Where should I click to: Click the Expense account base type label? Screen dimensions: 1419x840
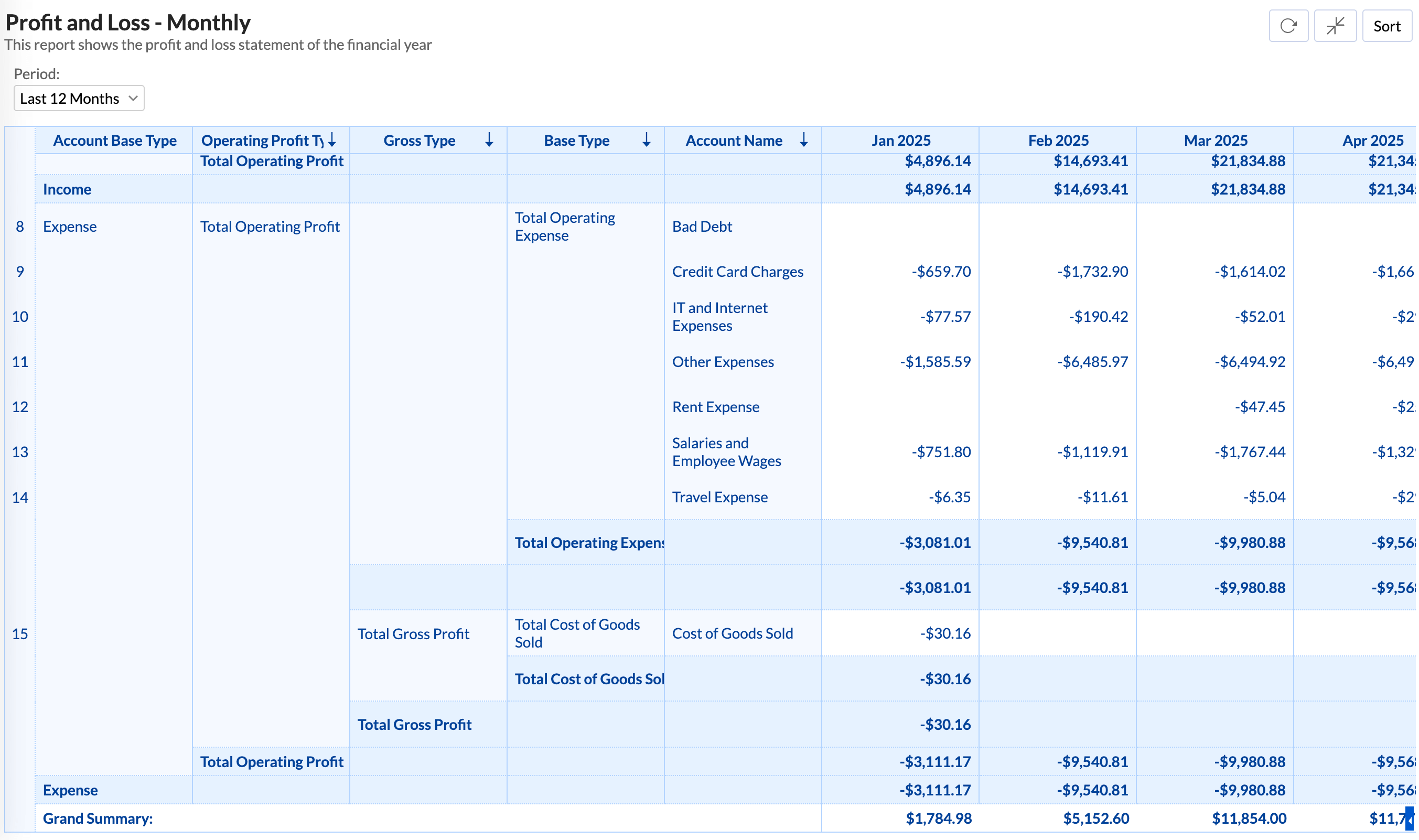(x=70, y=226)
